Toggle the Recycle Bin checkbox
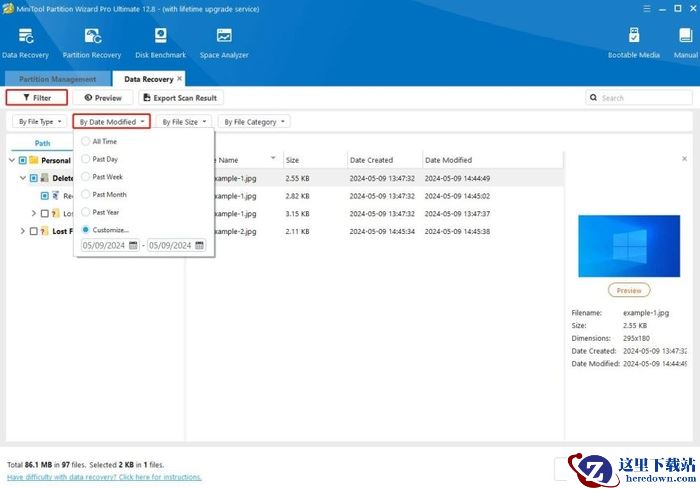The image size is (700, 489). (45, 196)
